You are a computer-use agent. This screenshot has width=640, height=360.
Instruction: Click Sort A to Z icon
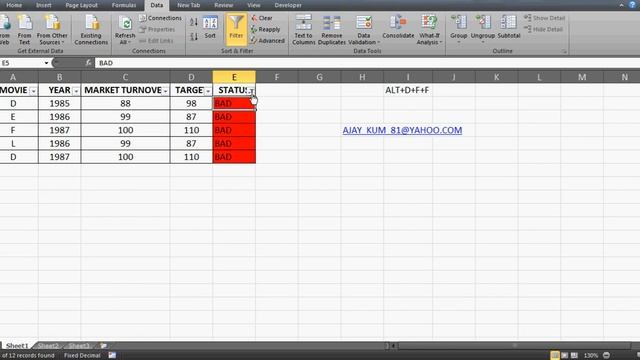pos(194,22)
